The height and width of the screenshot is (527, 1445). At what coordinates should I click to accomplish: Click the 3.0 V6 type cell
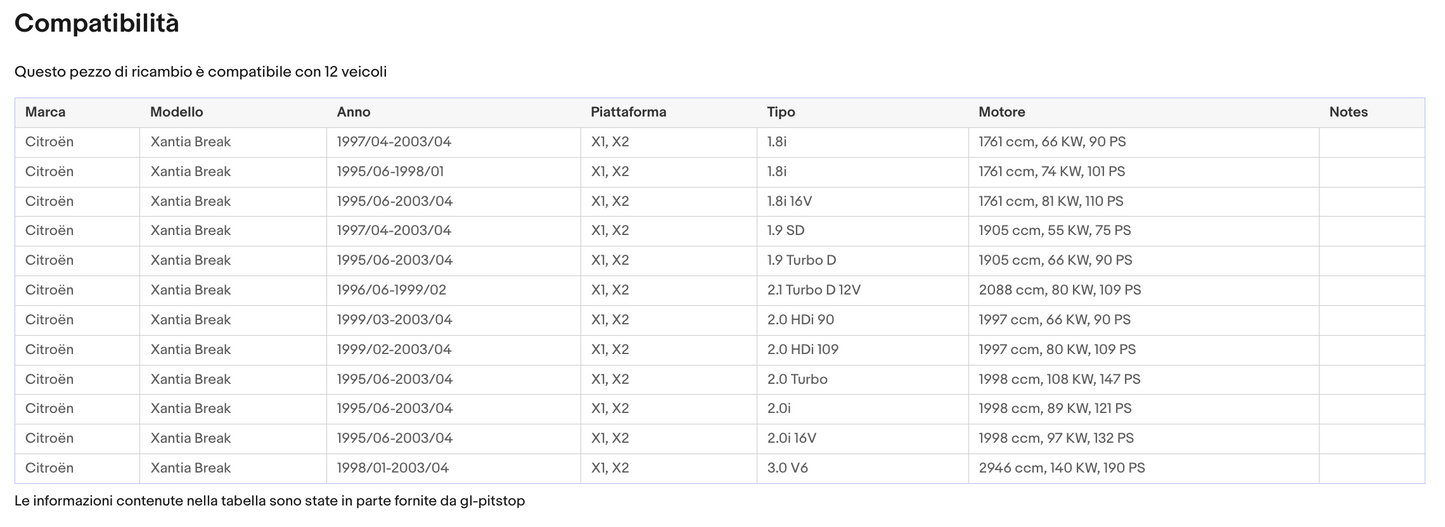787,468
